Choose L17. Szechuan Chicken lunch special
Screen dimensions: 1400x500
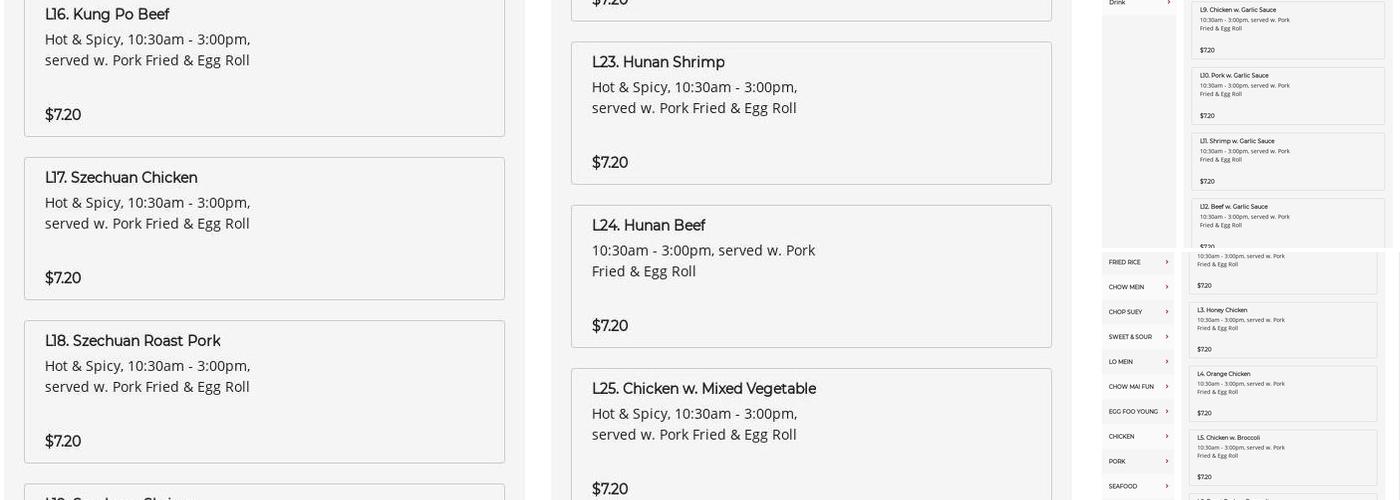click(264, 228)
